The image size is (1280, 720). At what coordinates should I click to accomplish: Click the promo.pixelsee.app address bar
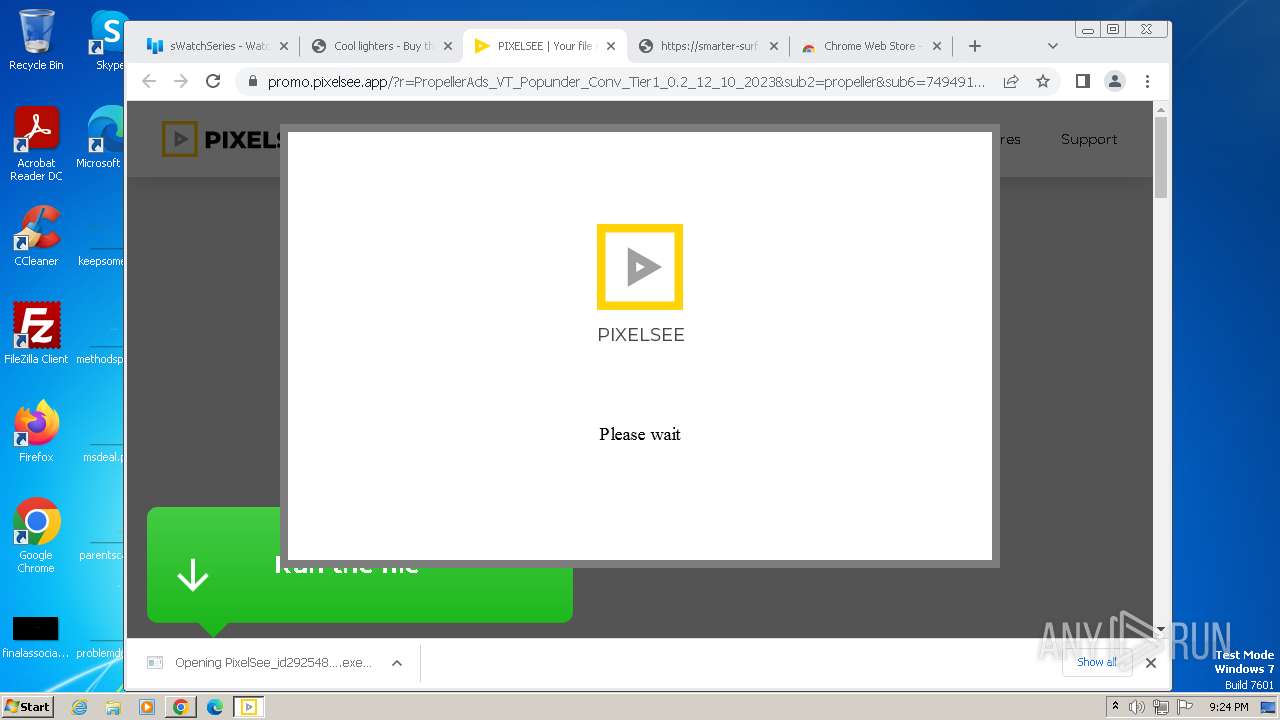[626, 81]
